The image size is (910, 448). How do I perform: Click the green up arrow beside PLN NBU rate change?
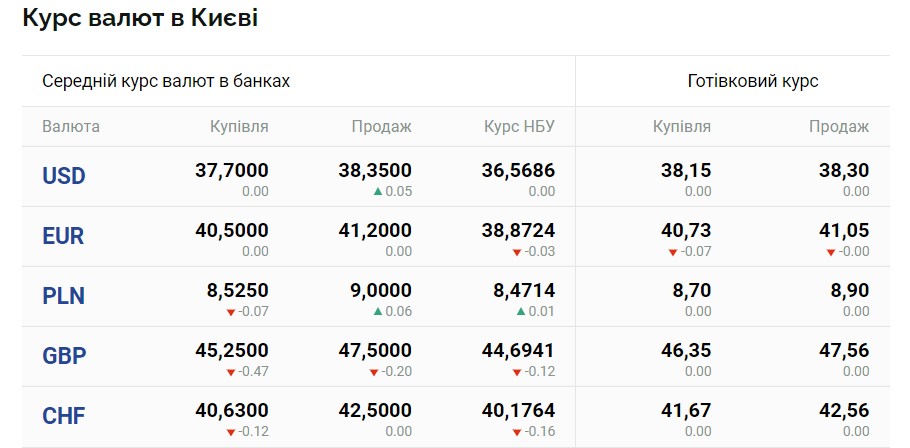[521, 311]
